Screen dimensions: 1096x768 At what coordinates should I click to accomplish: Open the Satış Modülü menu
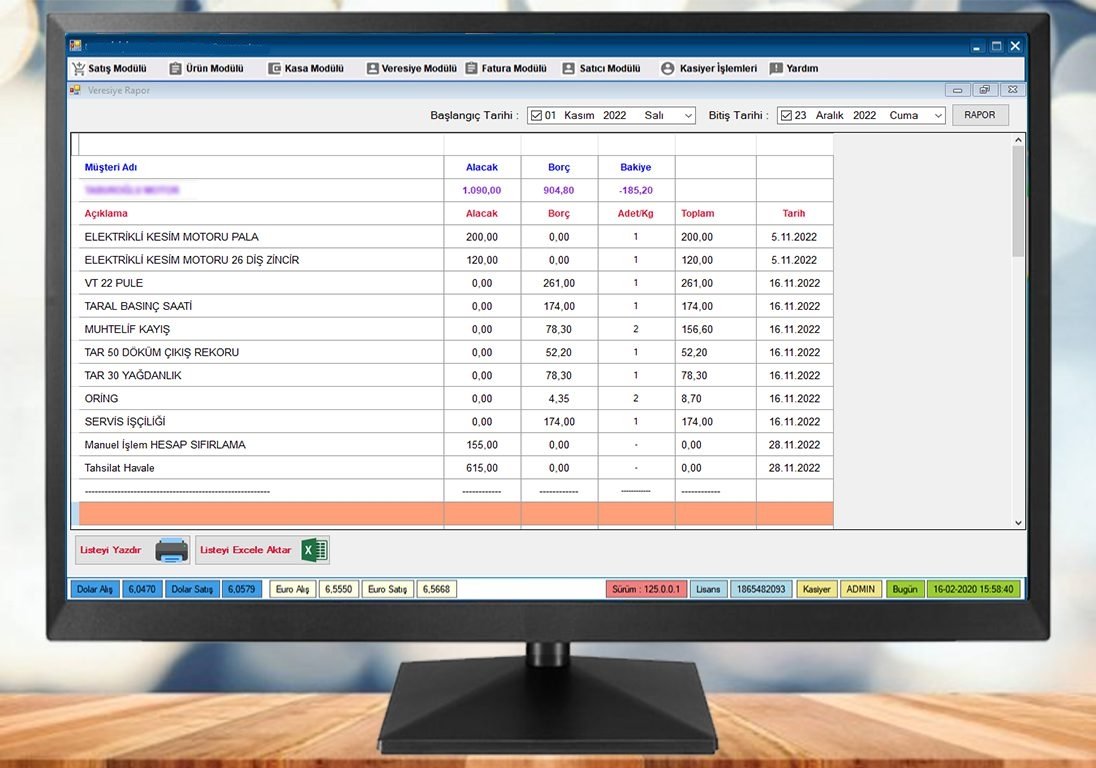tap(109, 68)
